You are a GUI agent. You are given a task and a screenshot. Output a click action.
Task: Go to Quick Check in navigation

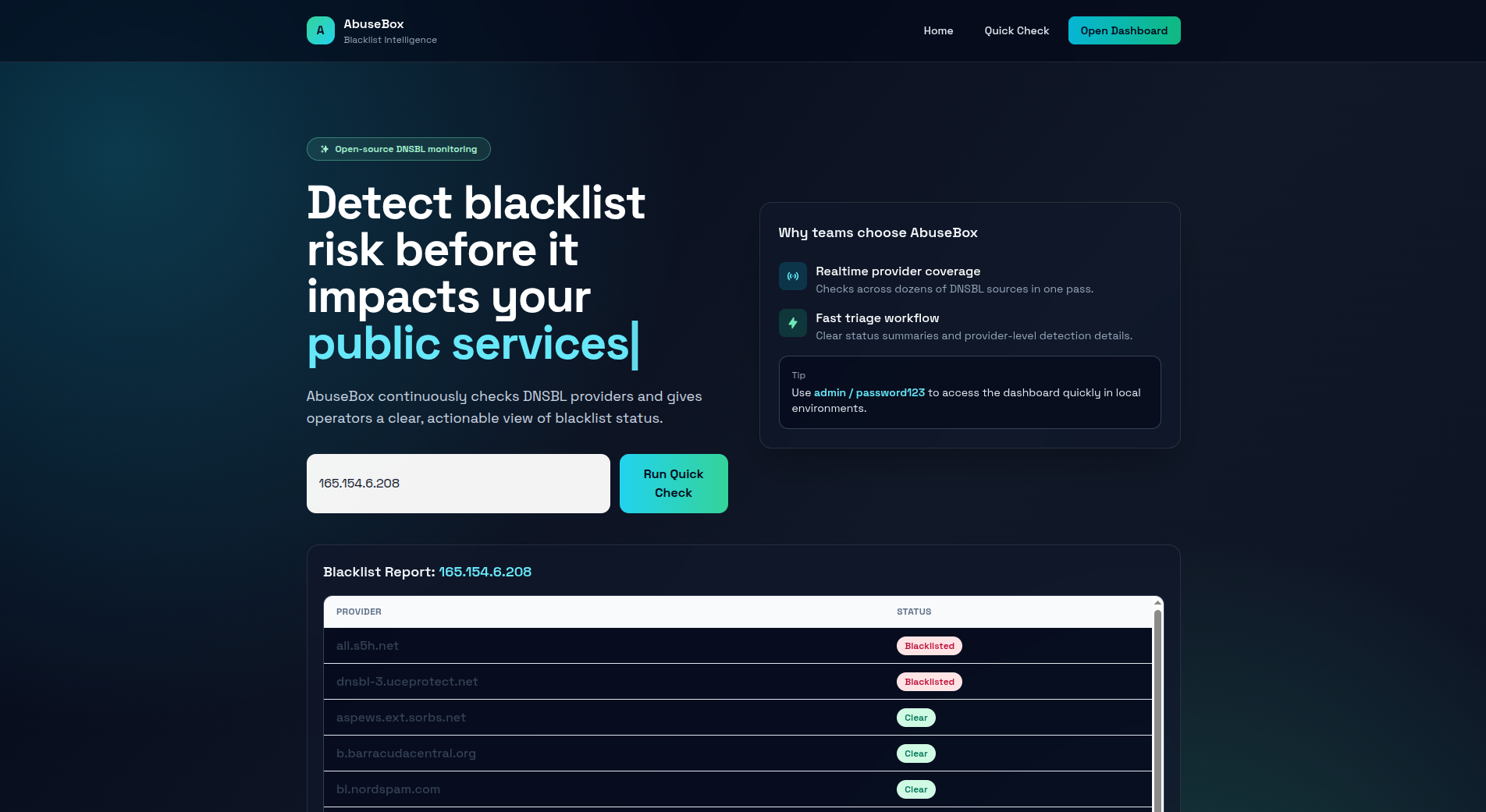click(1016, 30)
